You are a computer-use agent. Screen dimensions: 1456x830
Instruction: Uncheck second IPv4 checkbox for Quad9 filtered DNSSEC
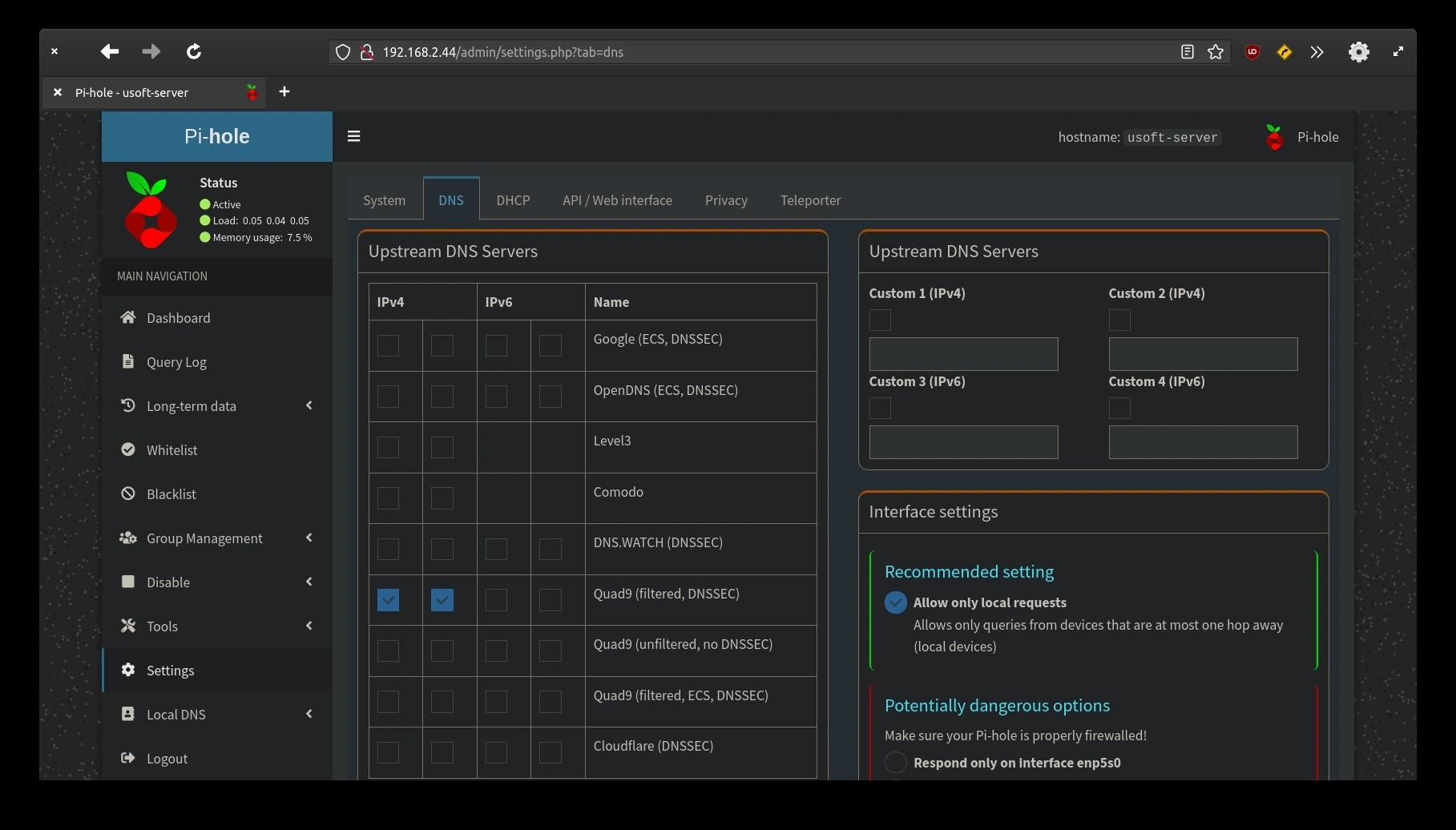pyautogui.click(x=442, y=600)
